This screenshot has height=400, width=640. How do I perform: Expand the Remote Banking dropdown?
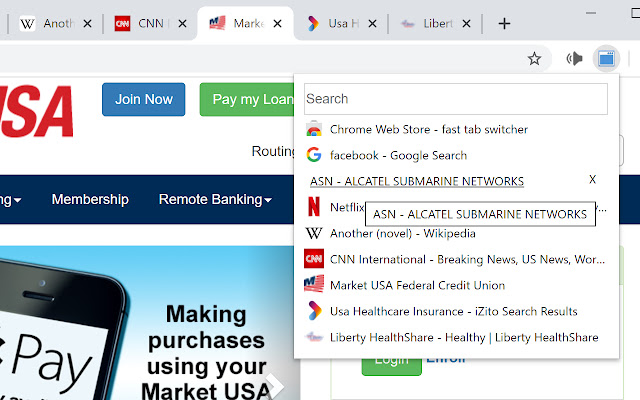click(x=215, y=199)
